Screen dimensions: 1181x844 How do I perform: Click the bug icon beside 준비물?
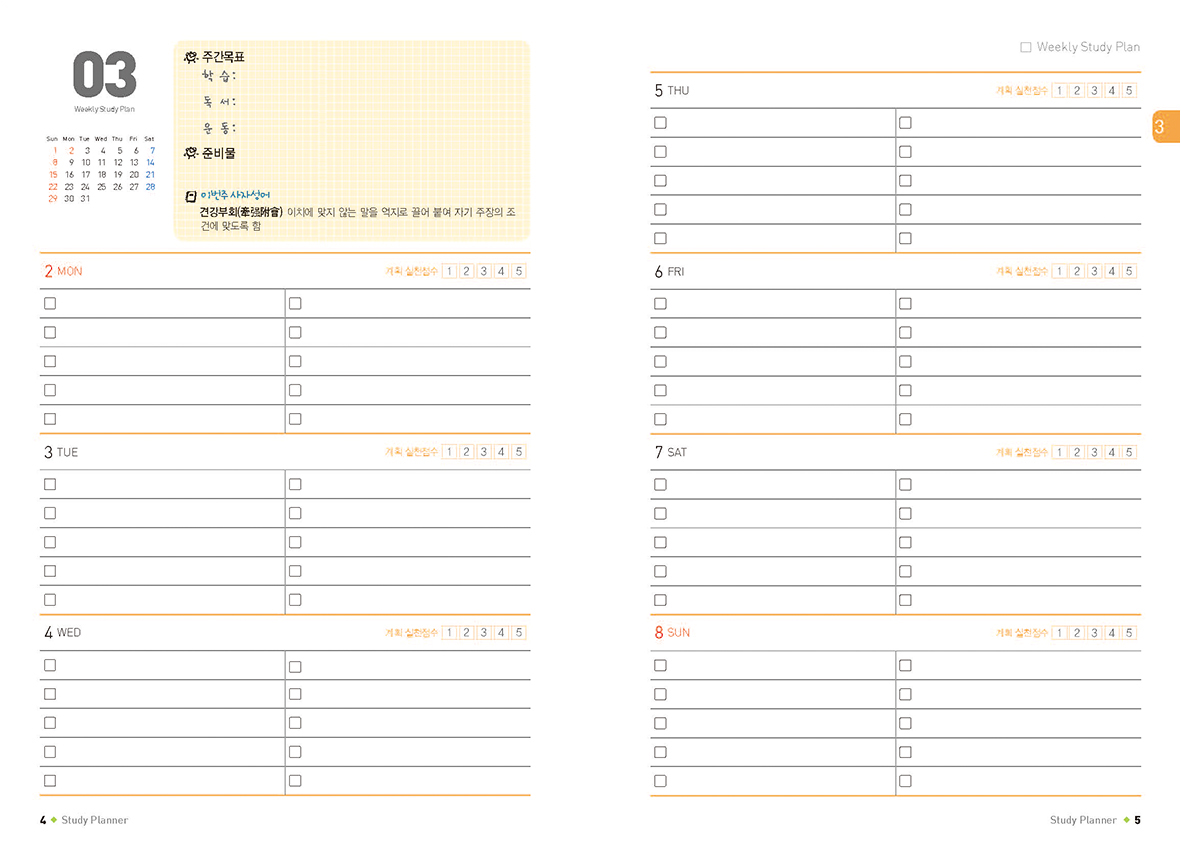[191, 153]
